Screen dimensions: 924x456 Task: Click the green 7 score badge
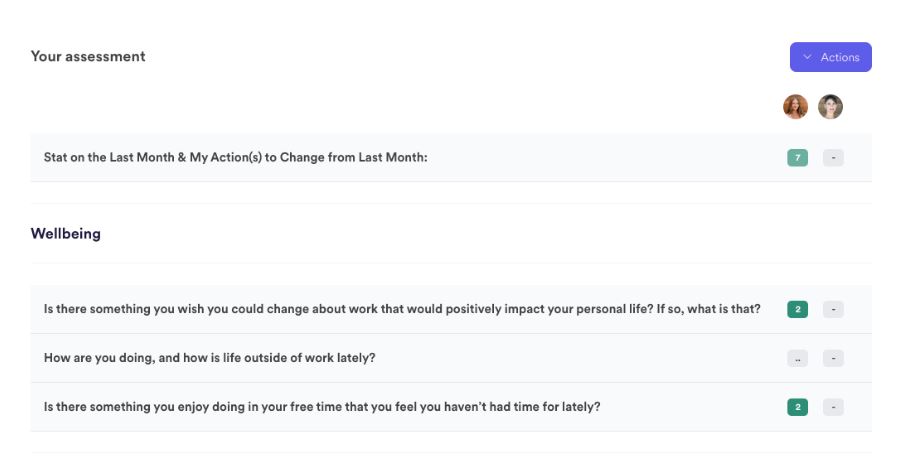(797, 158)
